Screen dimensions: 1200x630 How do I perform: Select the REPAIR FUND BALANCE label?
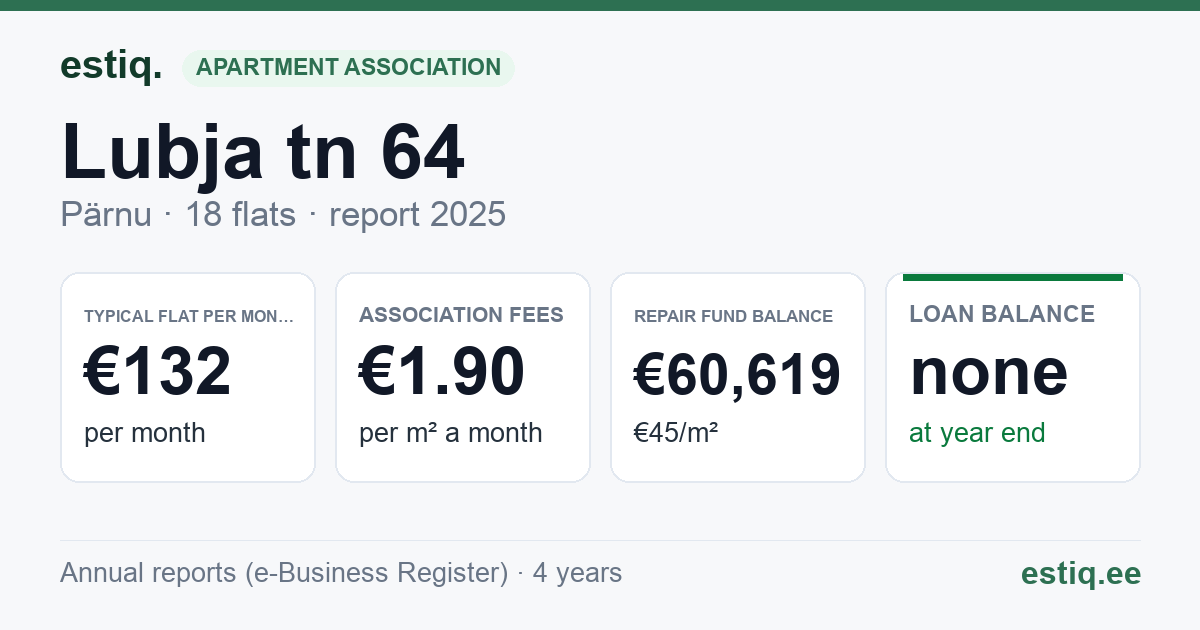click(733, 316)
